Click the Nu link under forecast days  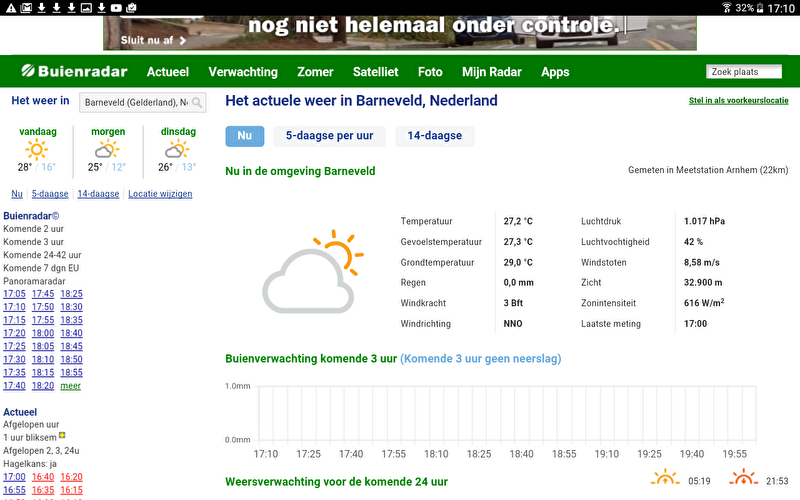point(17,194)
